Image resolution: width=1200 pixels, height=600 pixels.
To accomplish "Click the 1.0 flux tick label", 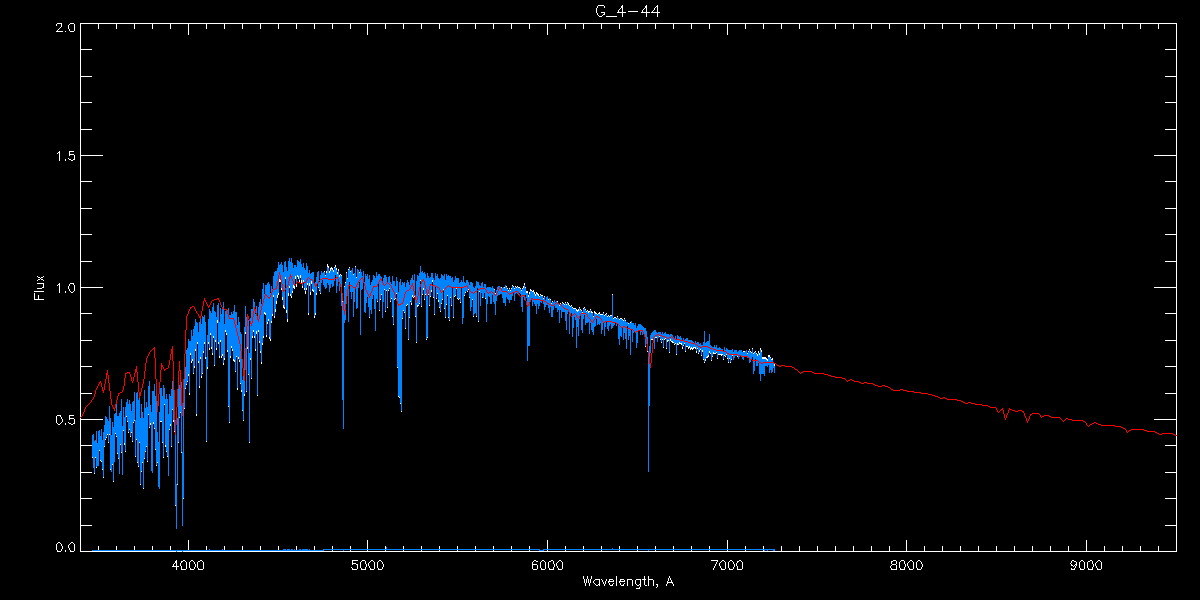I will click(x=65, y=288).
